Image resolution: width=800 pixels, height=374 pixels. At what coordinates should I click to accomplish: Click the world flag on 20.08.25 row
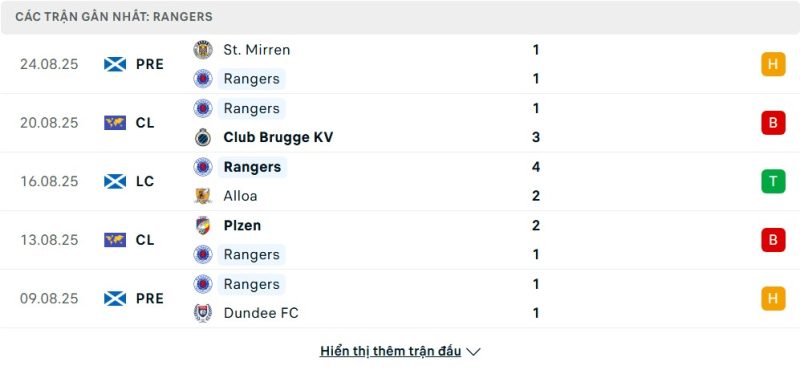point(115,123)
